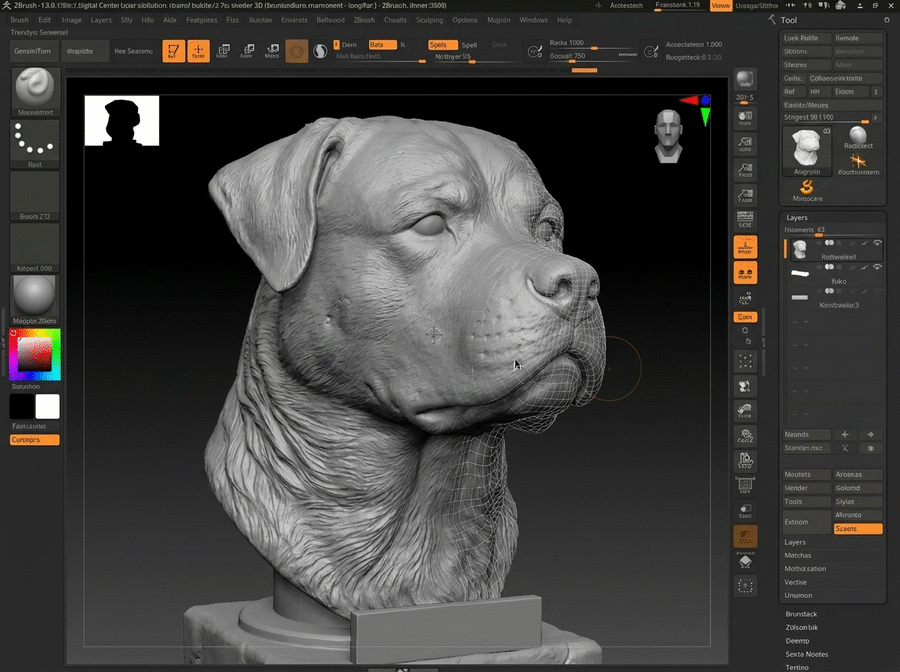Screen dimensions: 900x672
Task: Click the half-shaded sphere material icon
Action: pos(320,52)
